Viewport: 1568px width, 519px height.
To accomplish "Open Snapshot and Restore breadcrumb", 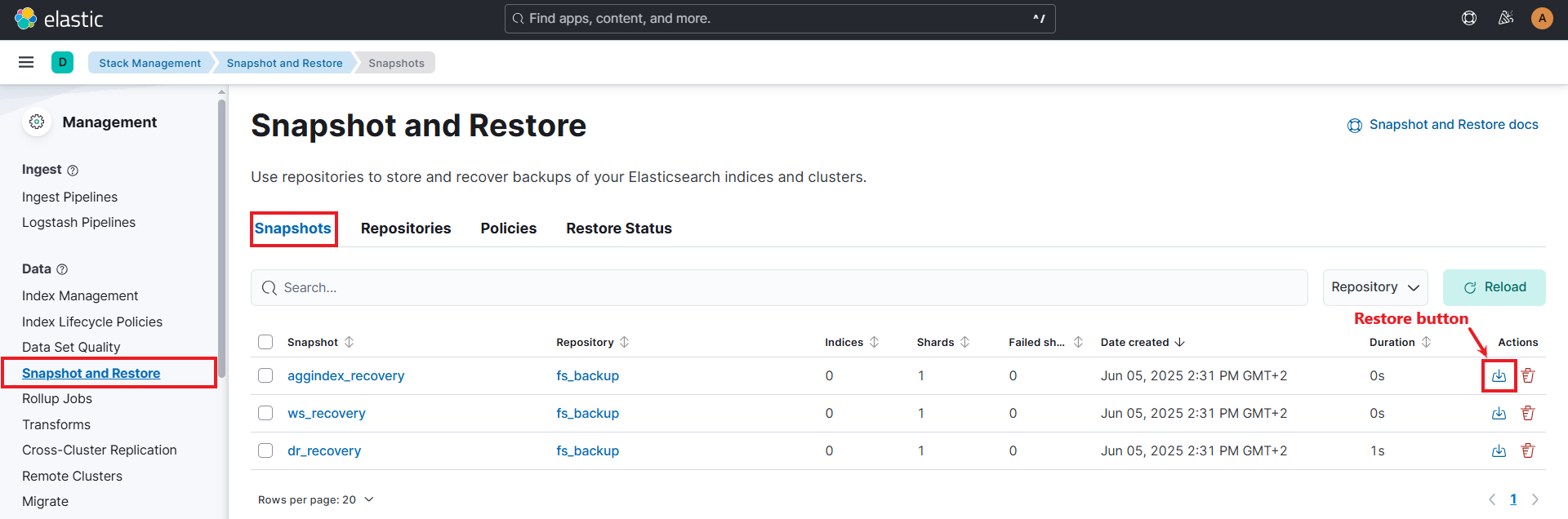I will click(x=285, y=63).
